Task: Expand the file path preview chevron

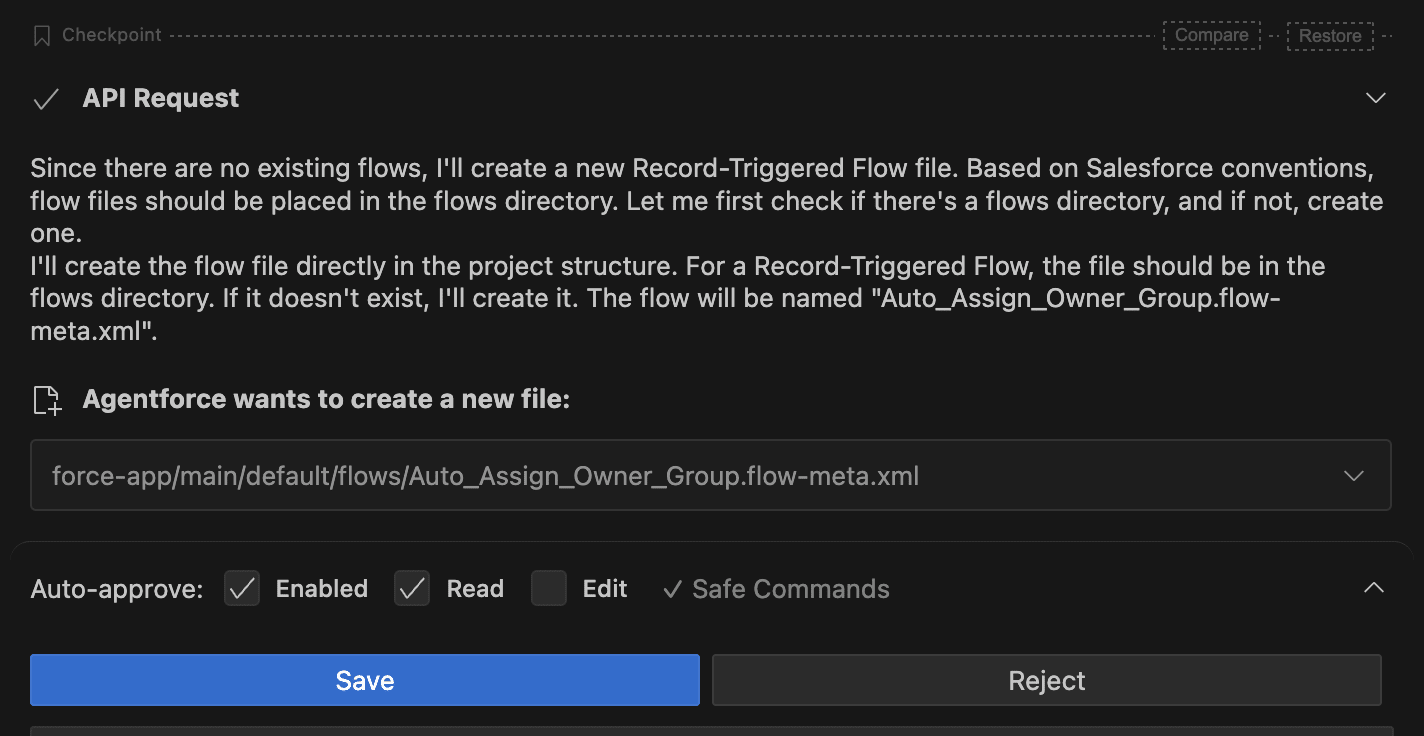Action: 1354,476
